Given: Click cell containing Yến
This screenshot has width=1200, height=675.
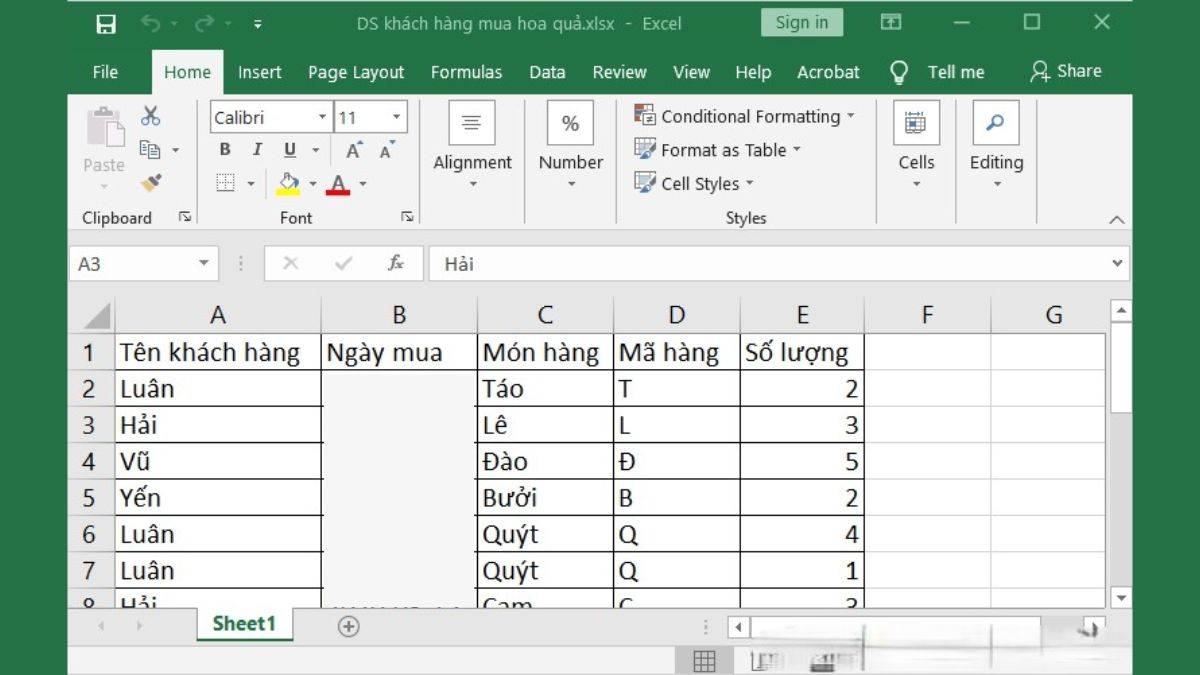Looking at the screenshot, I should tap(218, 497).
